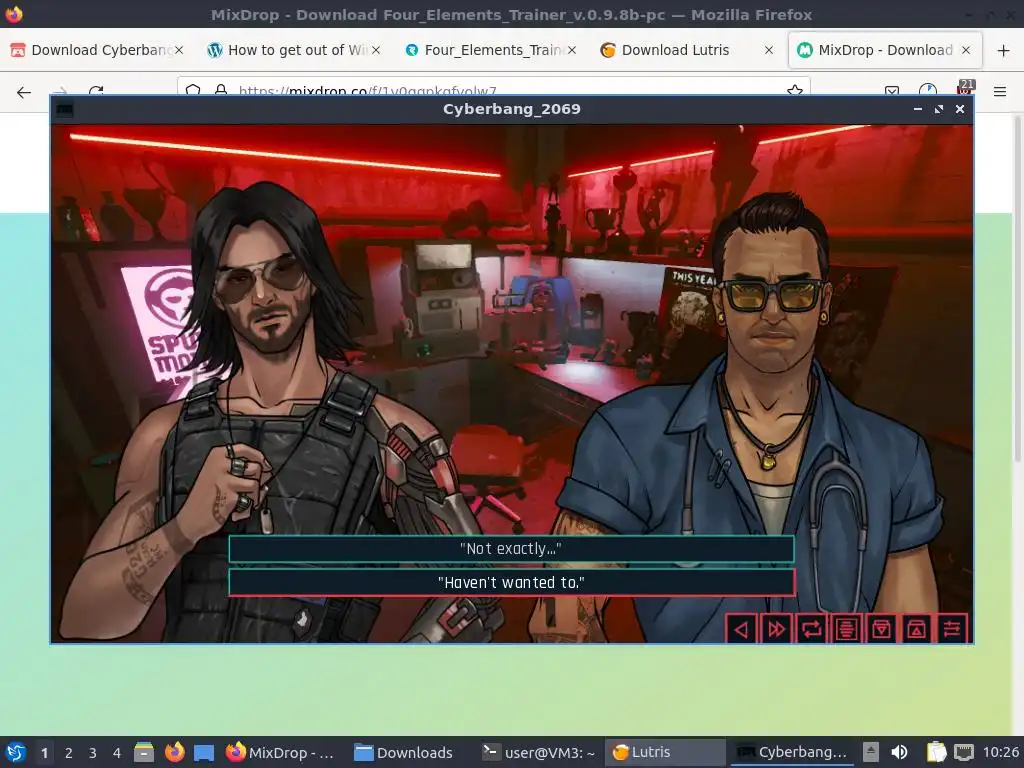Activate the skip fast-forward icon in game
This screenshot has height=768, width=1024.
pos(776,629)
